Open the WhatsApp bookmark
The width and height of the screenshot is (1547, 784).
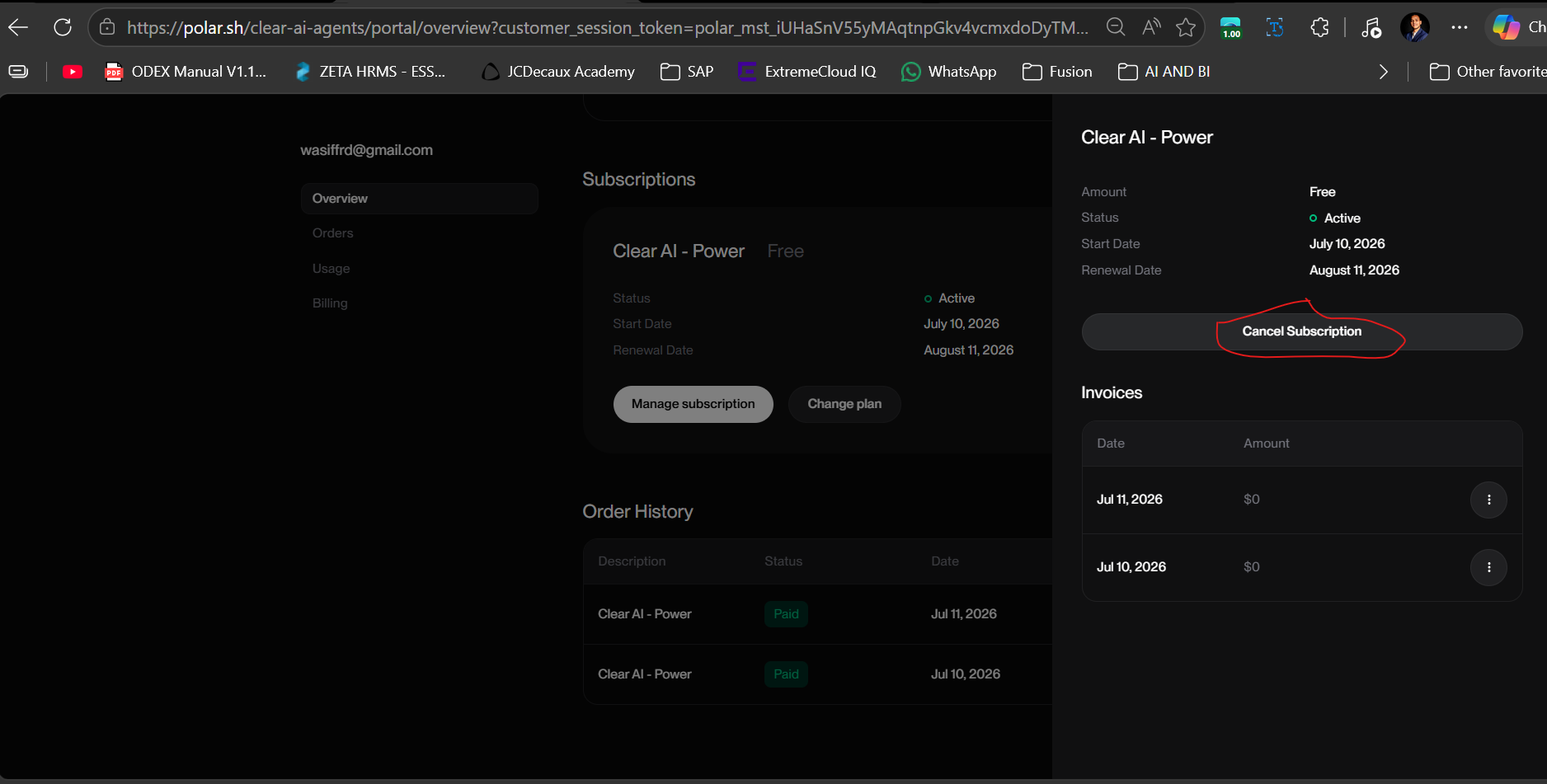tap(949, 72)
